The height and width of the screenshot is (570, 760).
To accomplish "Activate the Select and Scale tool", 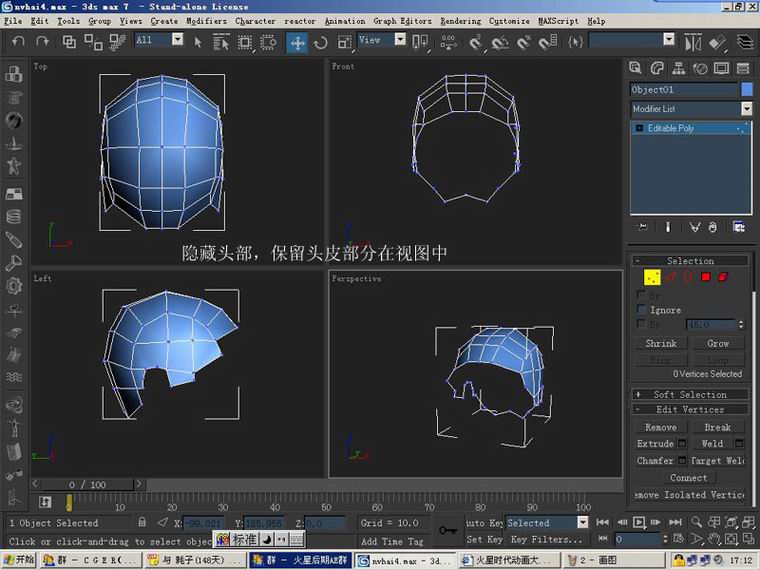I will pyautogui.click(x=344, y=43).
